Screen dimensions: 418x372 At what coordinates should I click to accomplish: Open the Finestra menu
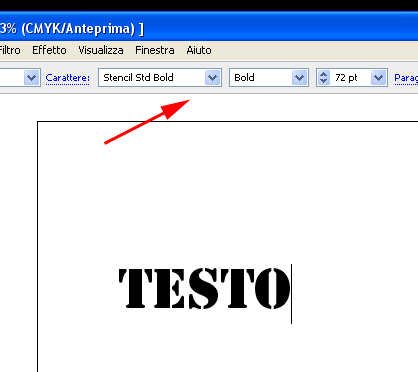coord(155,50)
